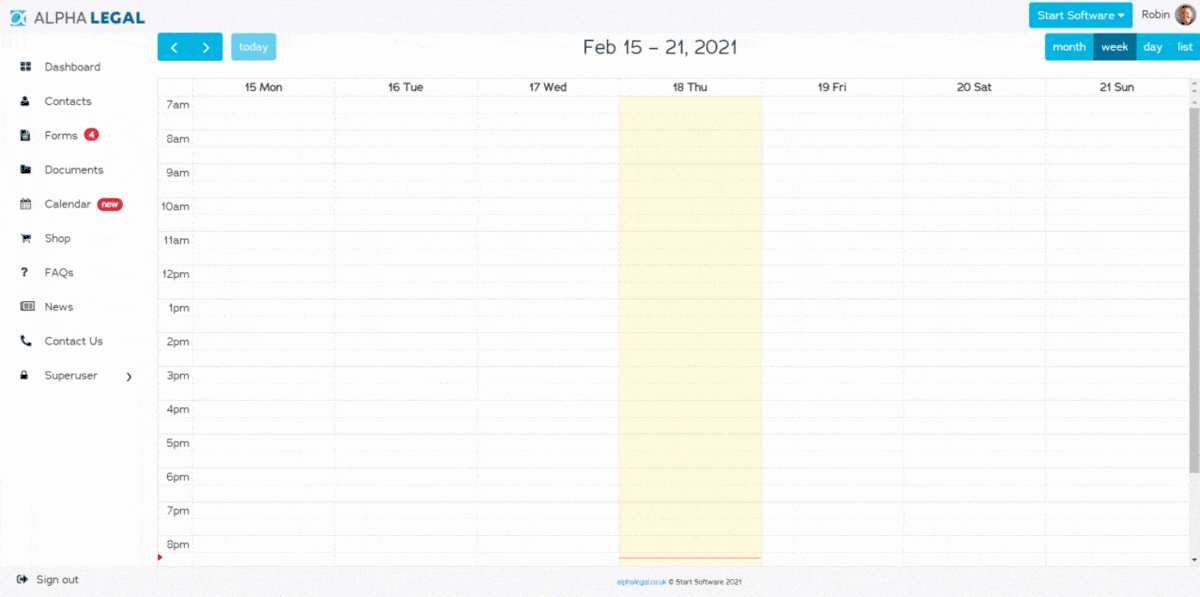Click the Forms document icon
The height and width of the screenshot is (597, 1200).
[x=26, y=135]
